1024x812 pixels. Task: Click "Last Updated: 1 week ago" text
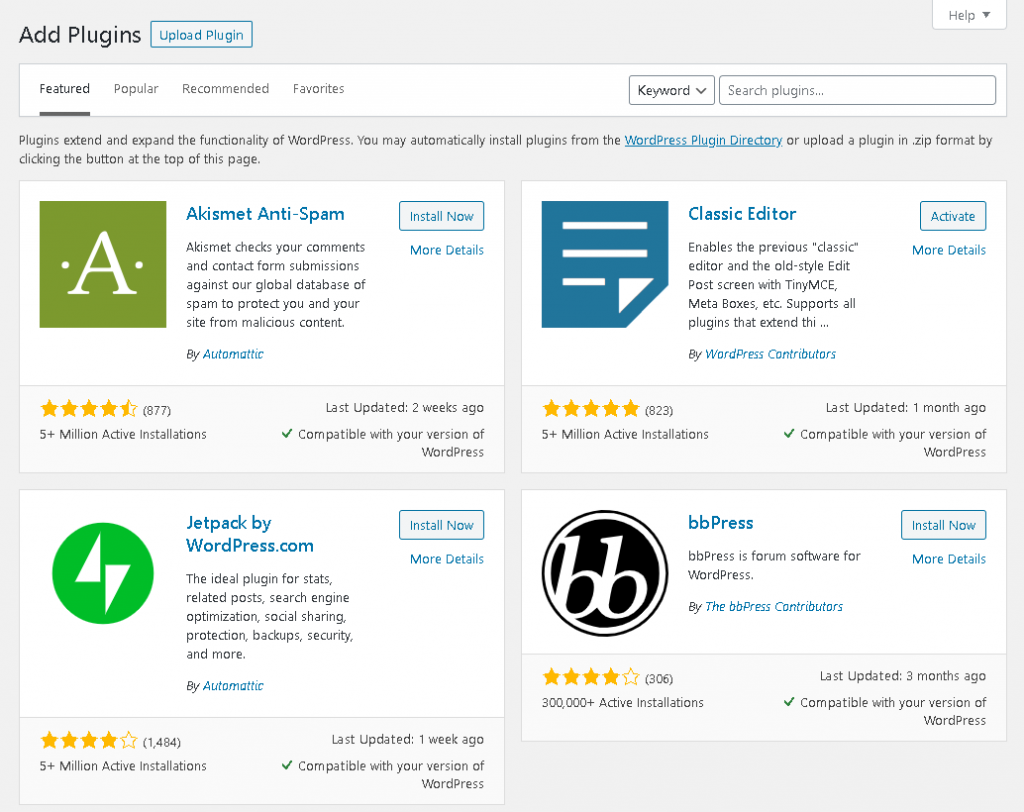pos(408,739)
